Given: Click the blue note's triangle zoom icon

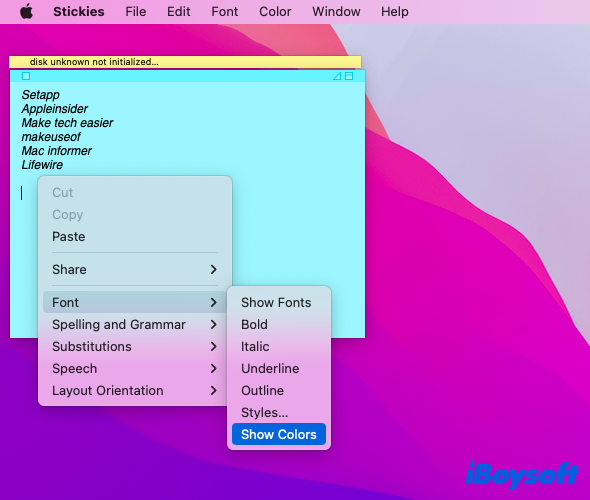Looking at the screenshot, I should 337,76.
